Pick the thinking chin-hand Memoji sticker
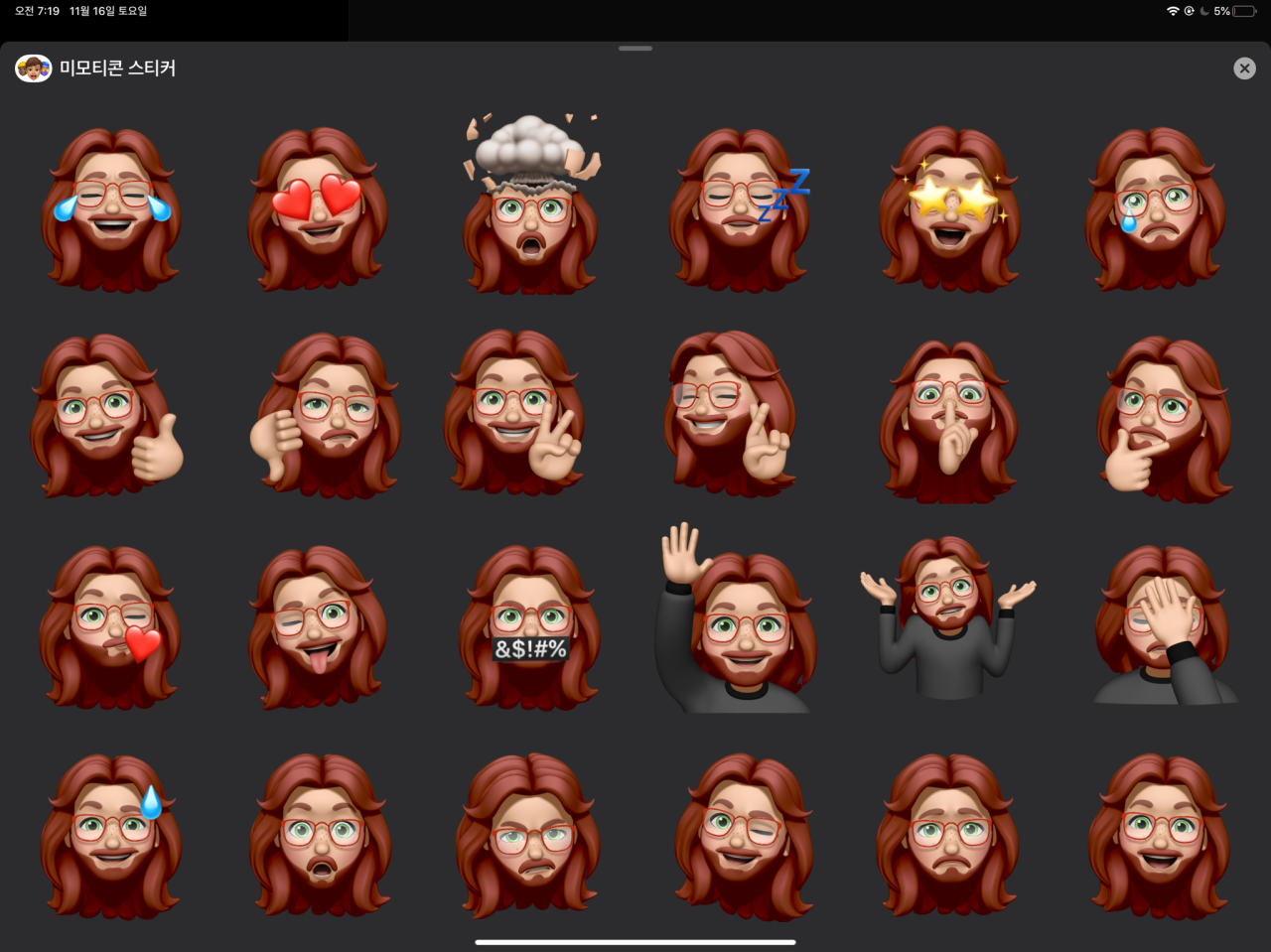This screenshot has height=952, width=1271. tap(1164, 418)
